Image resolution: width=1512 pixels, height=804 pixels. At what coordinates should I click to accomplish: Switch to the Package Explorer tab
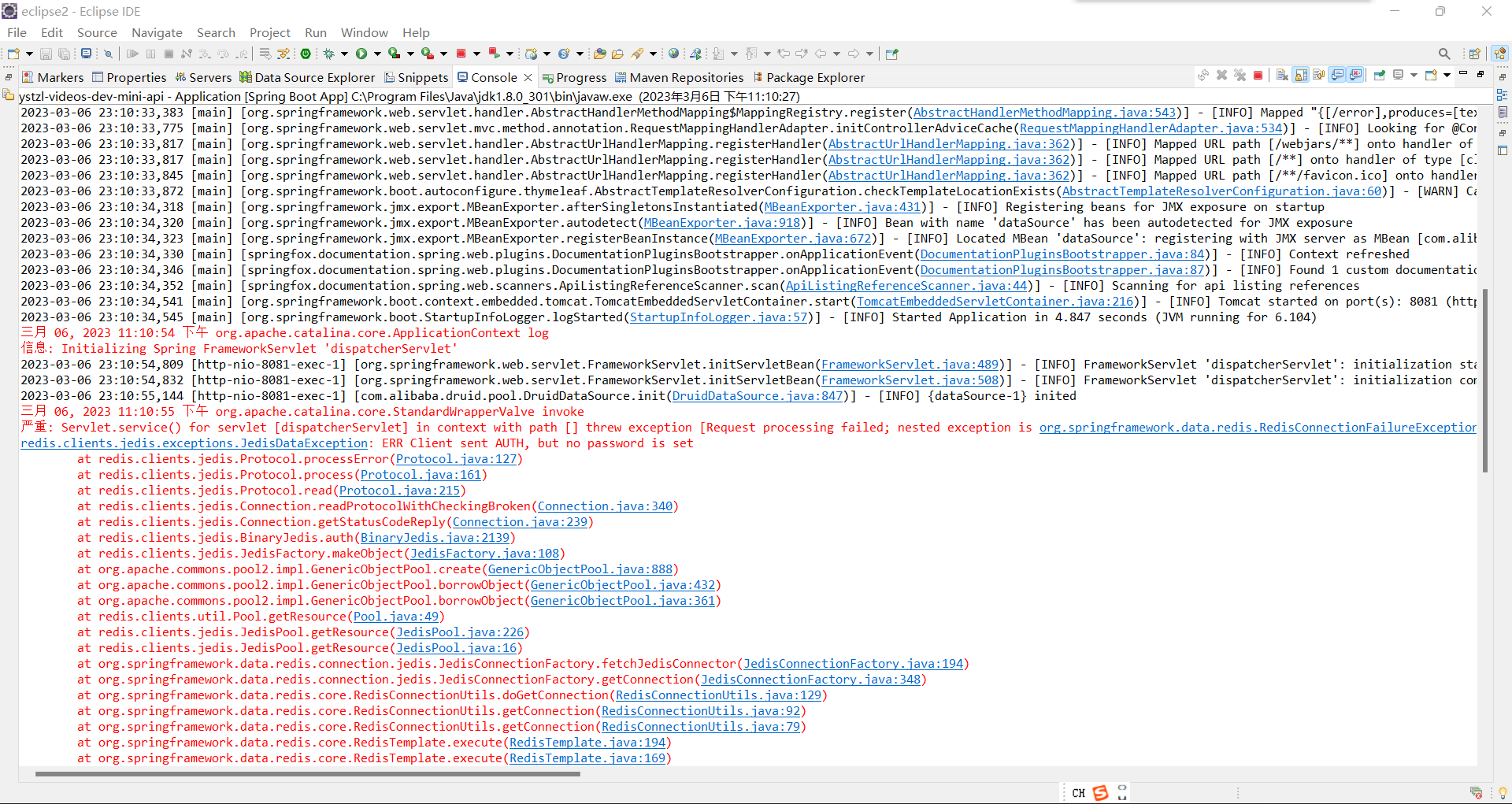pos(809,77)
